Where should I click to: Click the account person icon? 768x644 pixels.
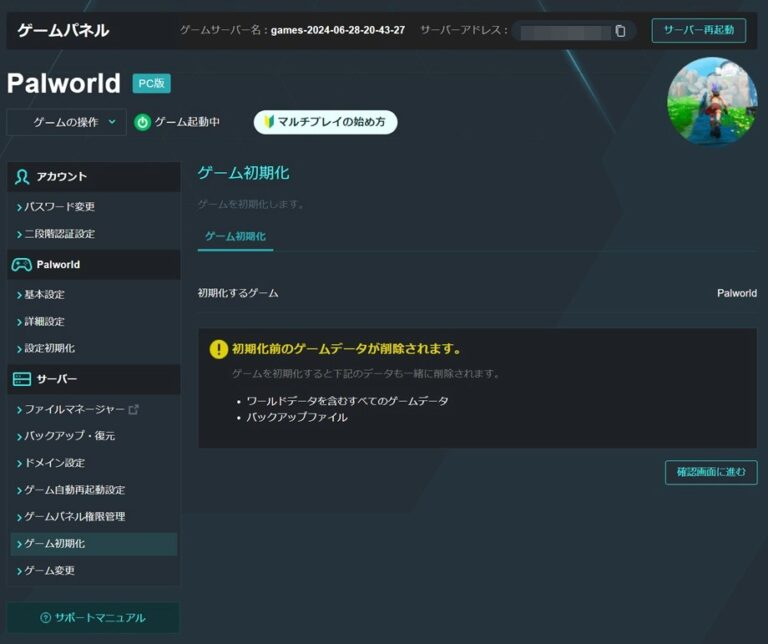[22, 177]
